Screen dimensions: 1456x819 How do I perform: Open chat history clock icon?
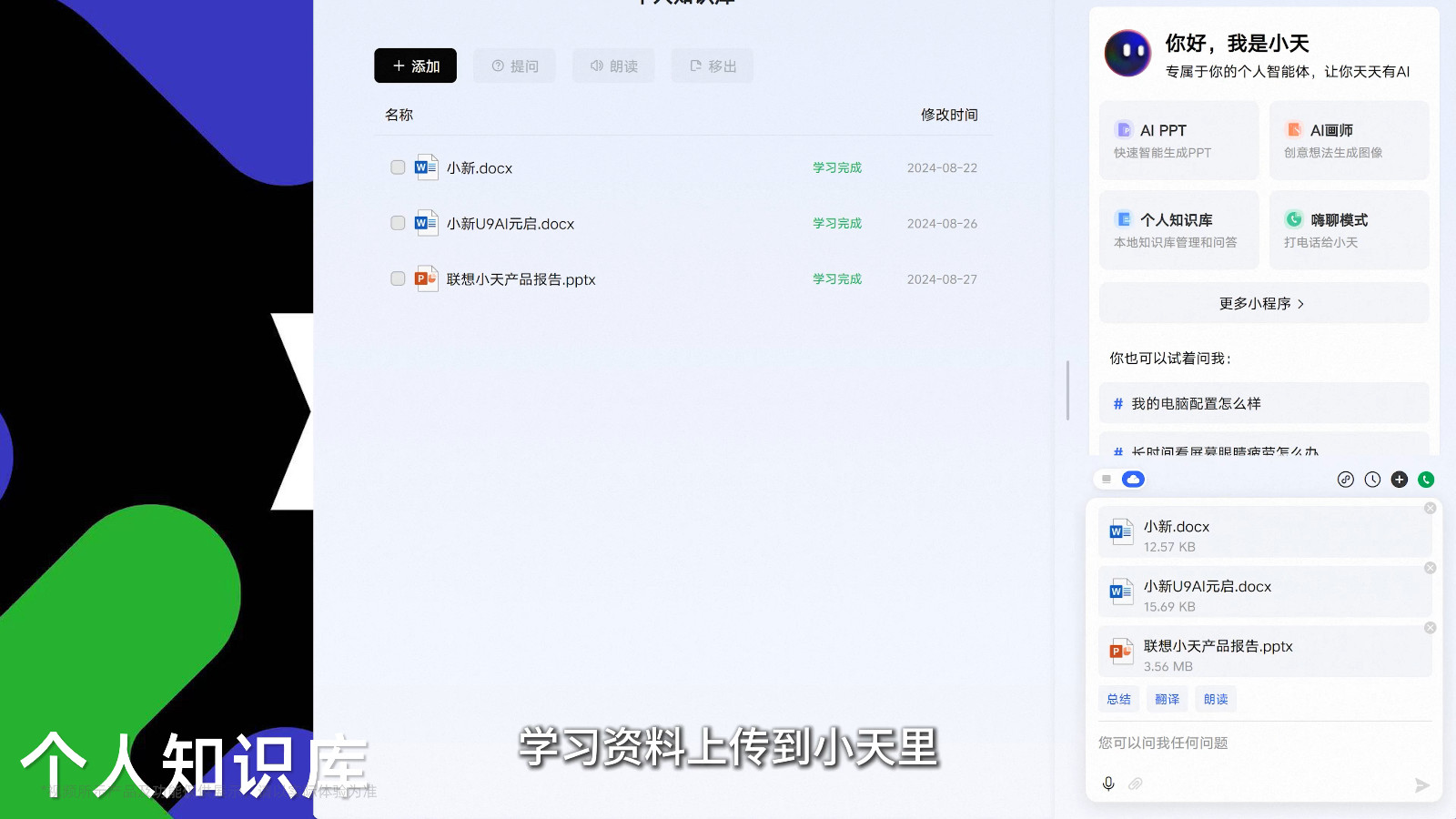click(x=1372, y=480)
